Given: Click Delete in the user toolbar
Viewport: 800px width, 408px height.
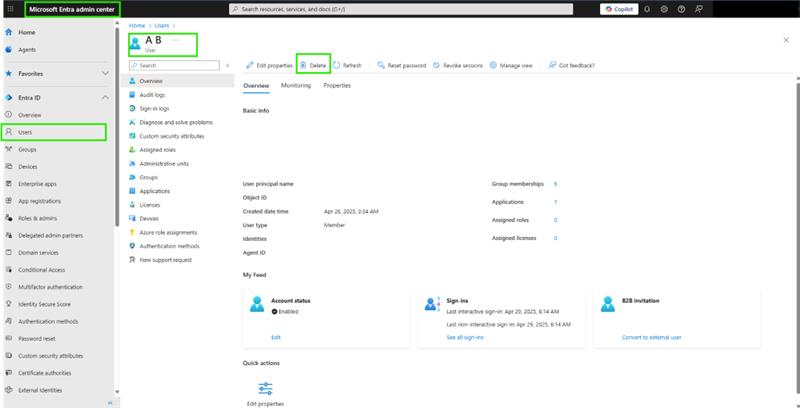Looking at the screenshot, I should click(313, 65).
